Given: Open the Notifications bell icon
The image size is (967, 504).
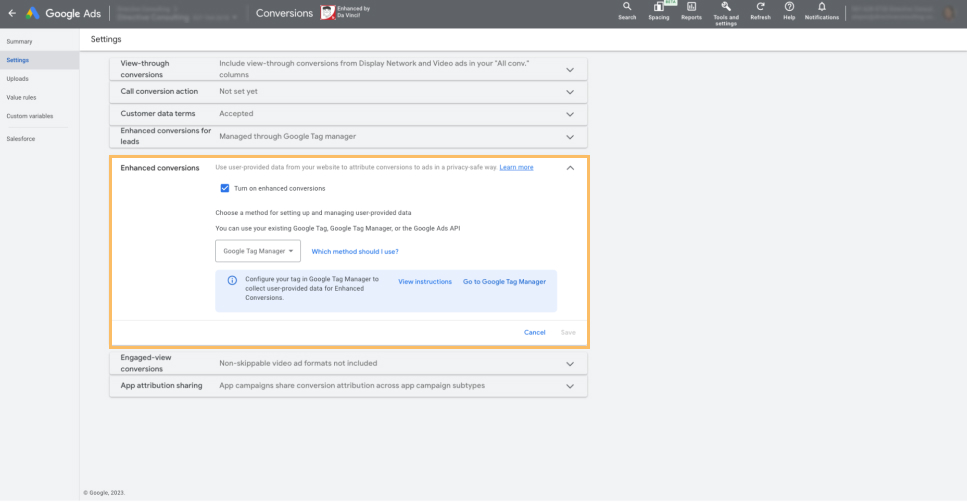Looking at the screenshot, I should (x=821, y=10).
